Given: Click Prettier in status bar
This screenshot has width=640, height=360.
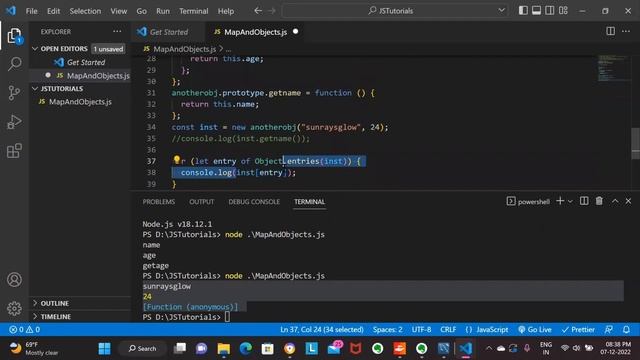Looking at the screenshot, I should pos(578,329).
